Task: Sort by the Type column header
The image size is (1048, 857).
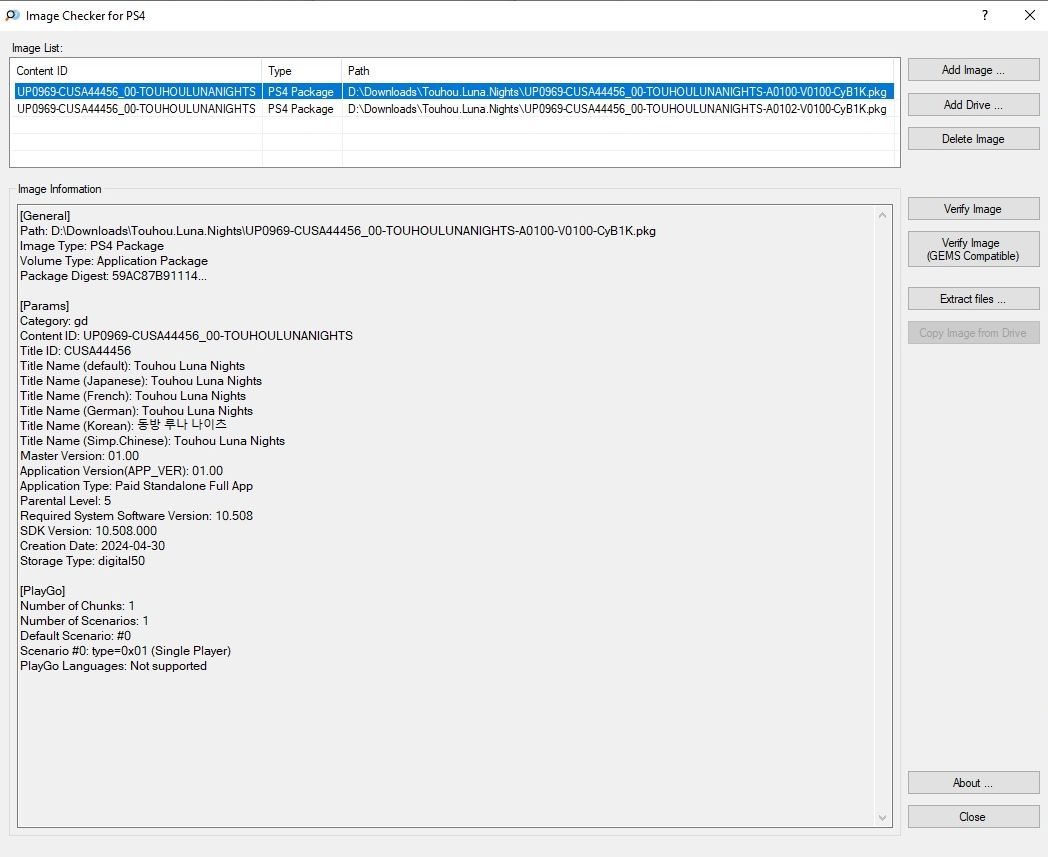Action: [x=302, y=71]
